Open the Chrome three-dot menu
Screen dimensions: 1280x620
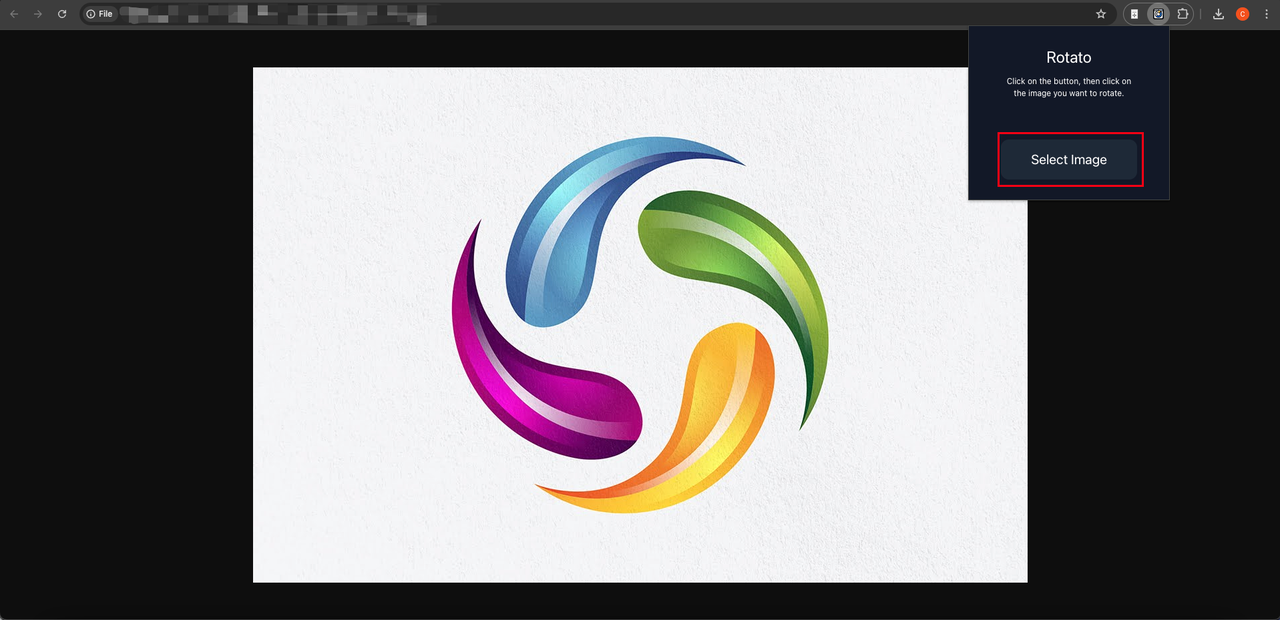tap(1266, 14)
